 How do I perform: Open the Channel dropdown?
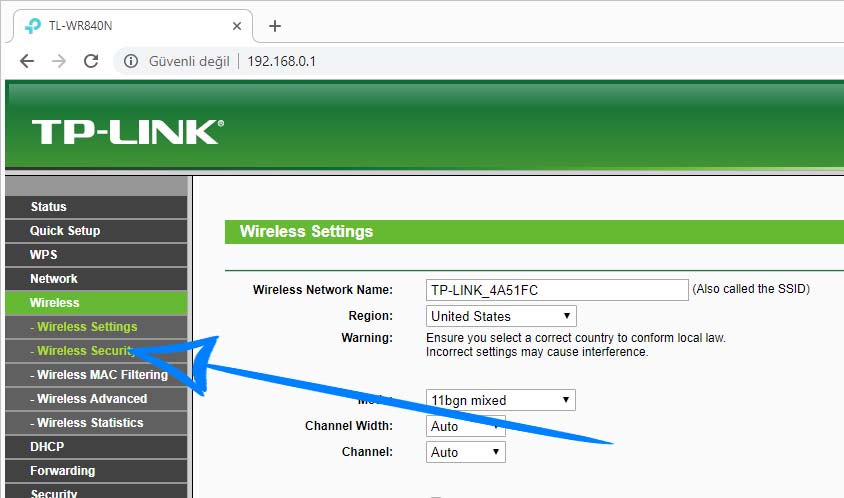point(466,452)
